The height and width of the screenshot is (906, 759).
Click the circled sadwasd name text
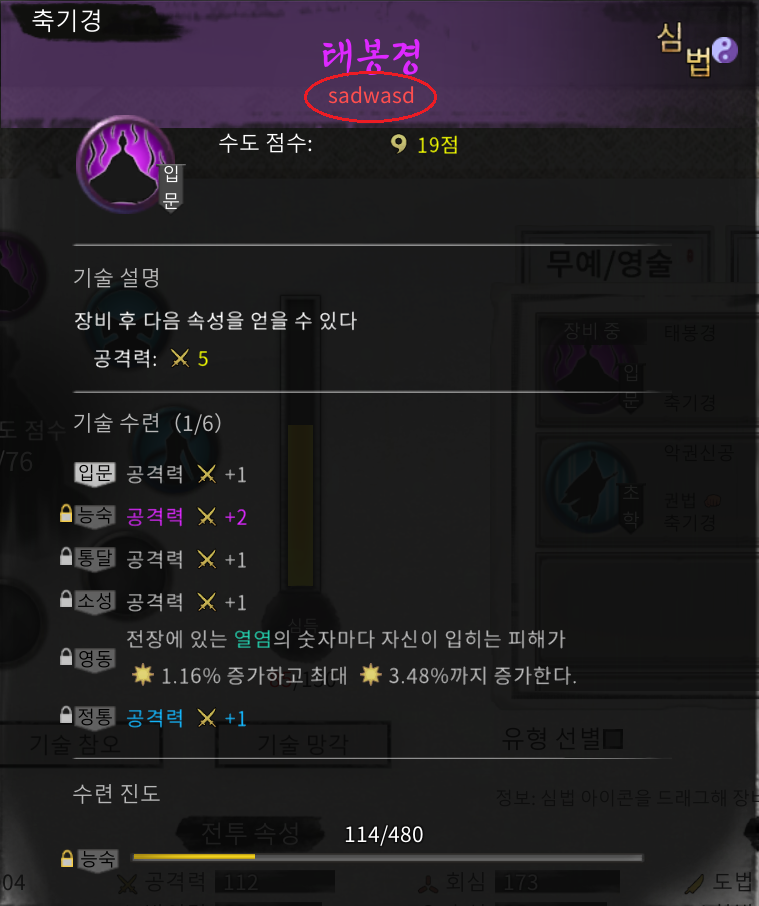pos(371,95)
